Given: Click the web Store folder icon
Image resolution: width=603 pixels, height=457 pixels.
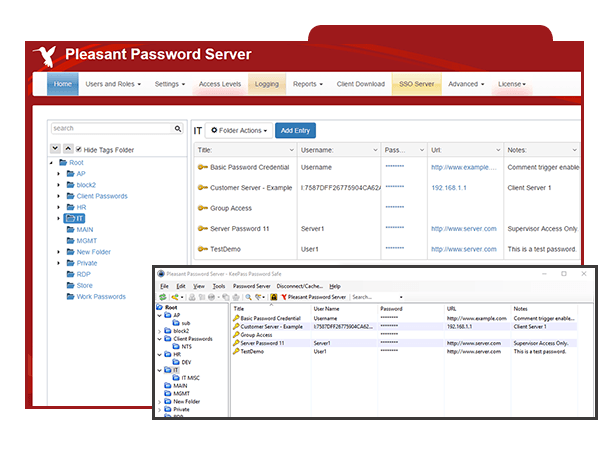Looking at the screenshot, I should [70, 285].
